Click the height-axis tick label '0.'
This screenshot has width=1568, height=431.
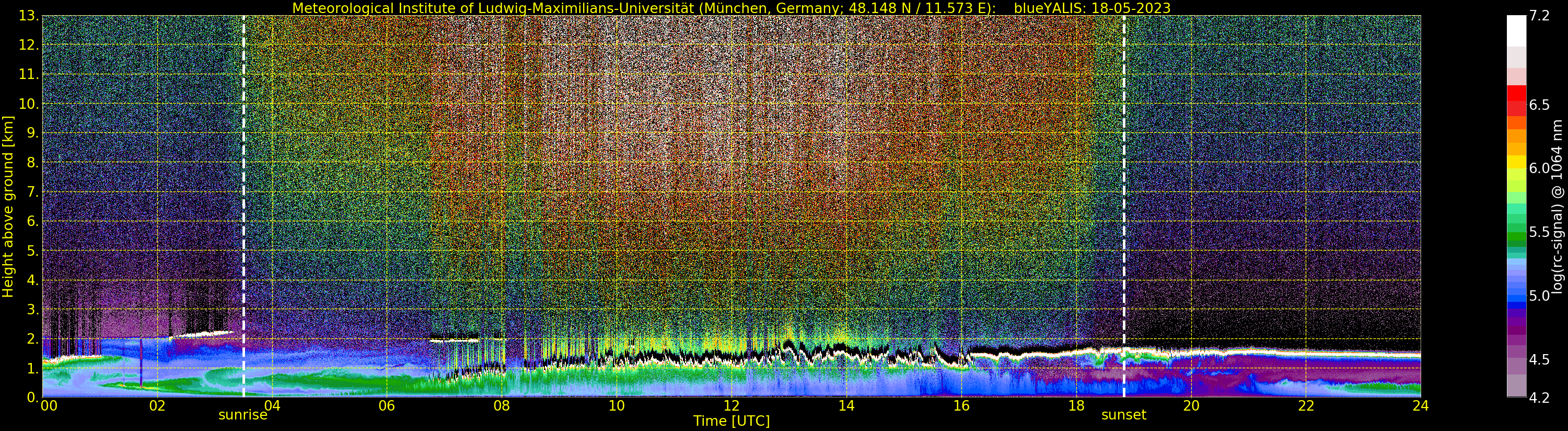coord(33,398)
